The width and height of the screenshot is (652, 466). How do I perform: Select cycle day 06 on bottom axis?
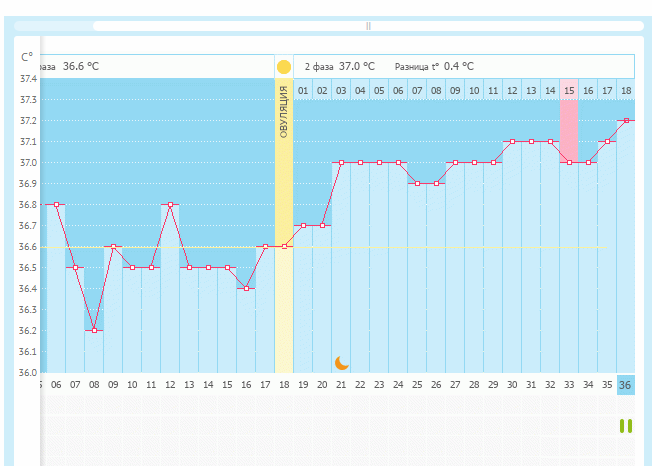[x=56, y=384]
